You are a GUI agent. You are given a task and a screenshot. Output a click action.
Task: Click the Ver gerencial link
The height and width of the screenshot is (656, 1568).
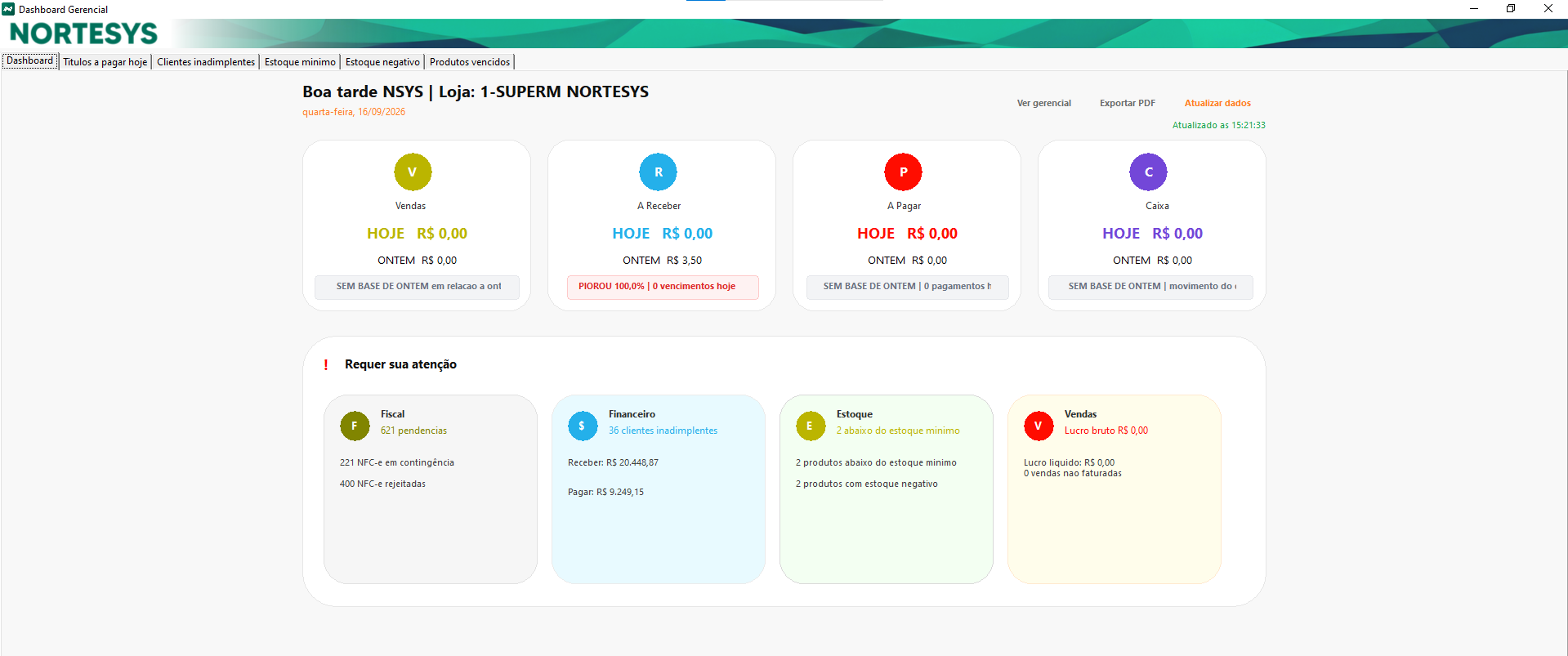[1043, 103]
